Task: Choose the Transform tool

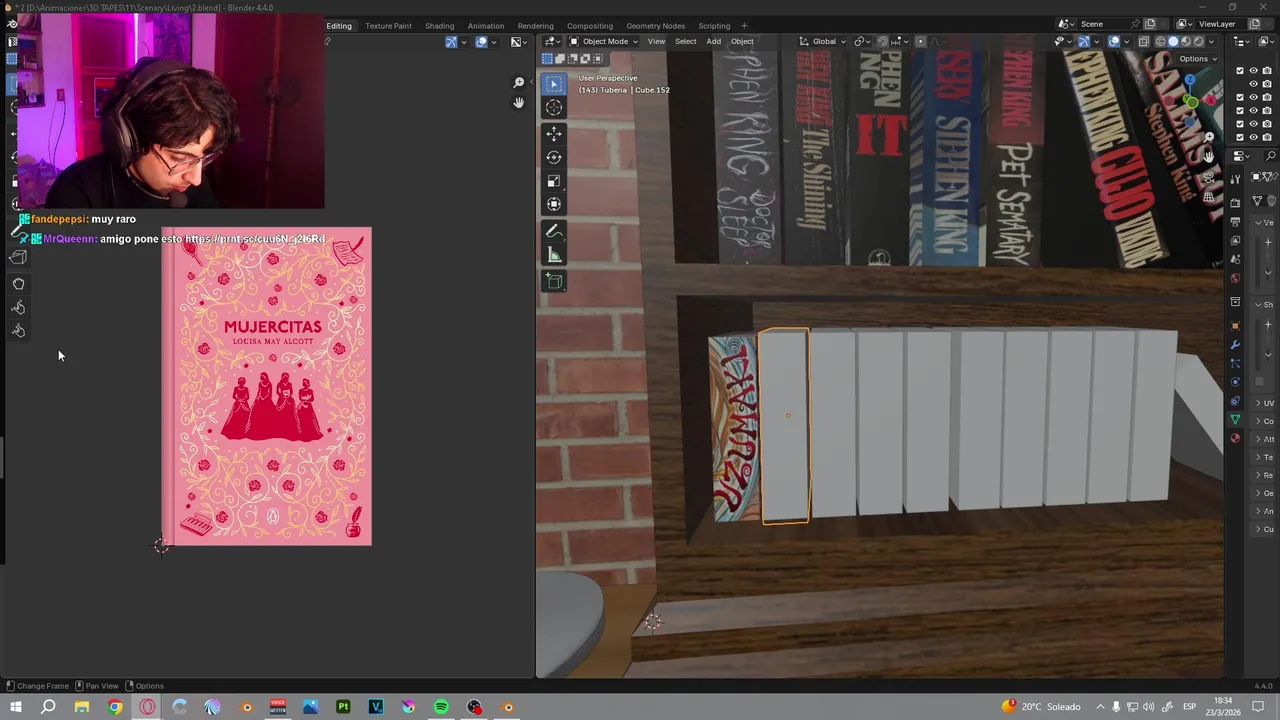Action: click(x=554, y=205)
